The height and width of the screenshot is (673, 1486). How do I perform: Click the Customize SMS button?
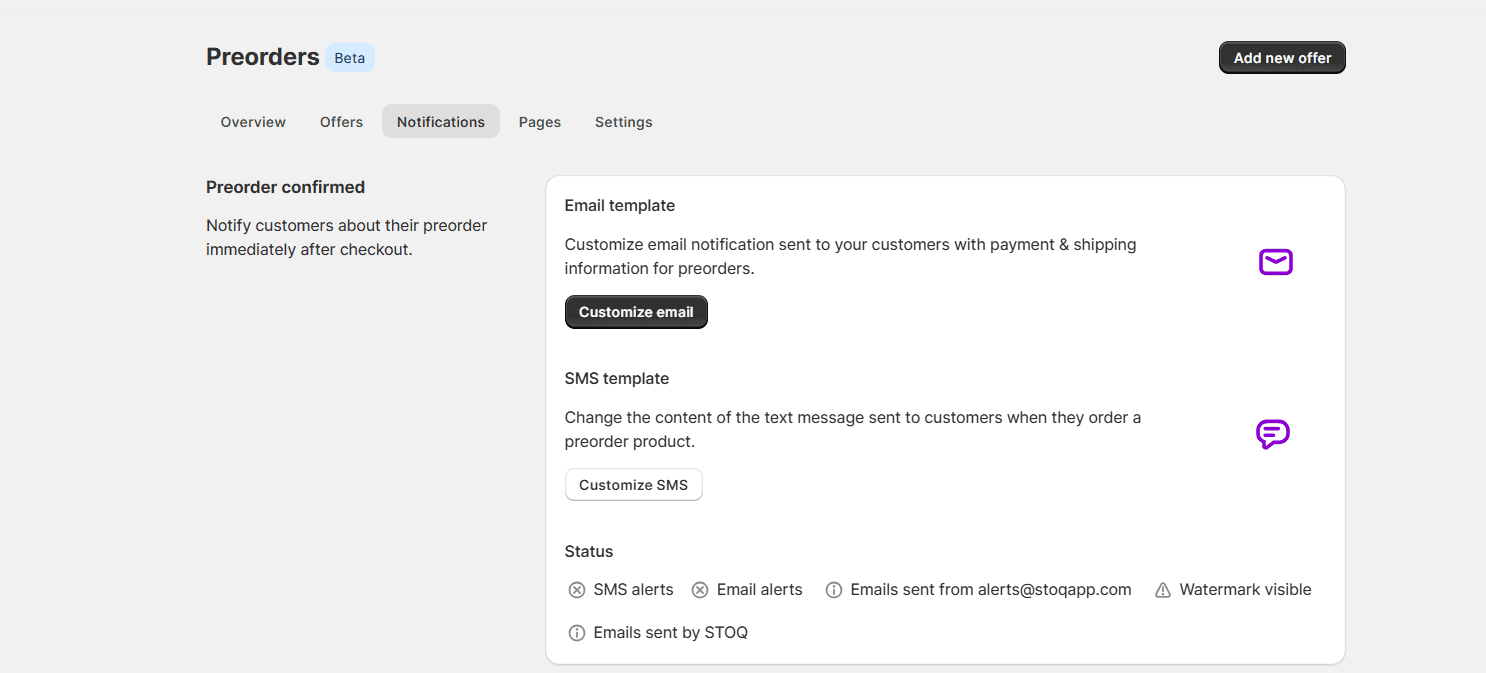pyautogui.click(x=633, y=485)
